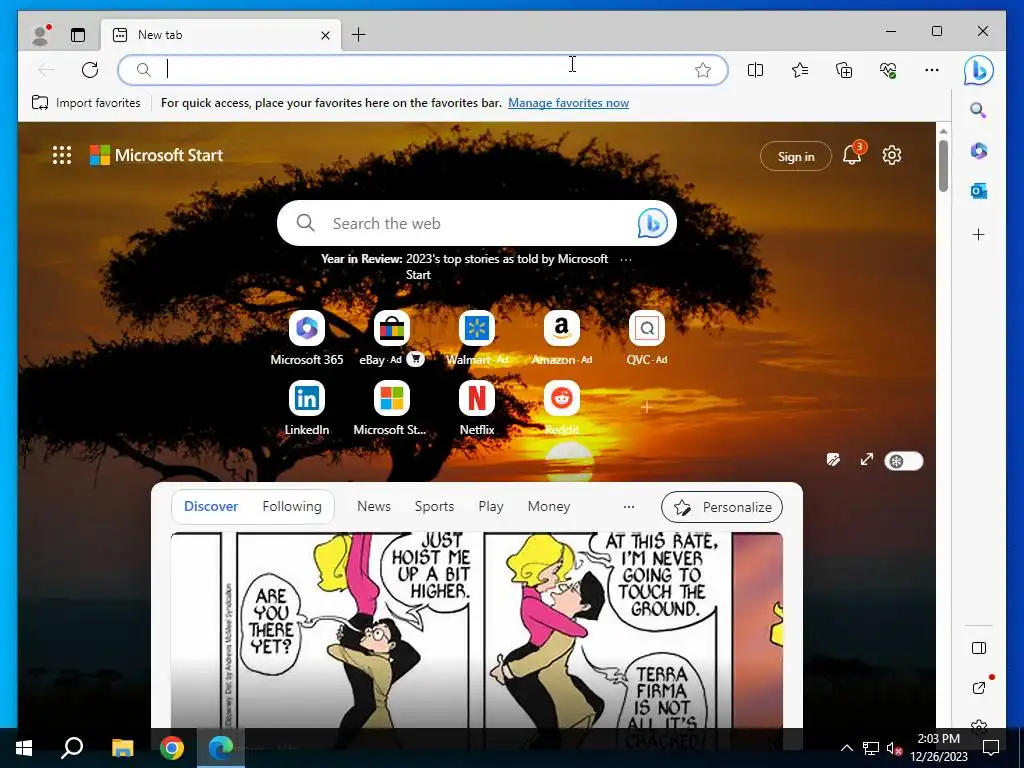
Task: Open a new tab
Action: click(x=359, y=35)
